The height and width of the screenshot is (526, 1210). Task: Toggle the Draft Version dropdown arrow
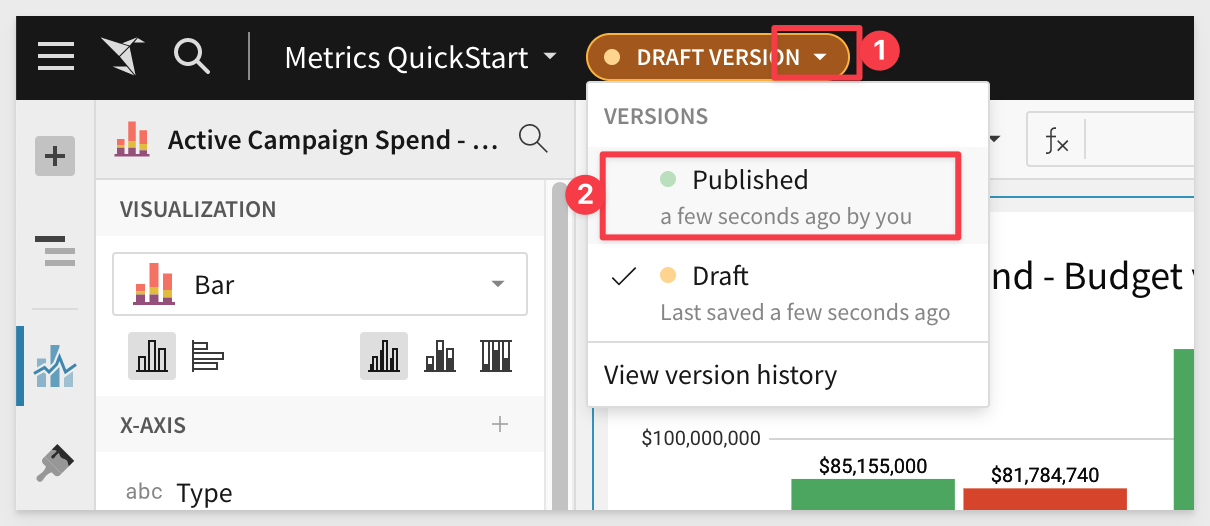(x=819, y=58)
